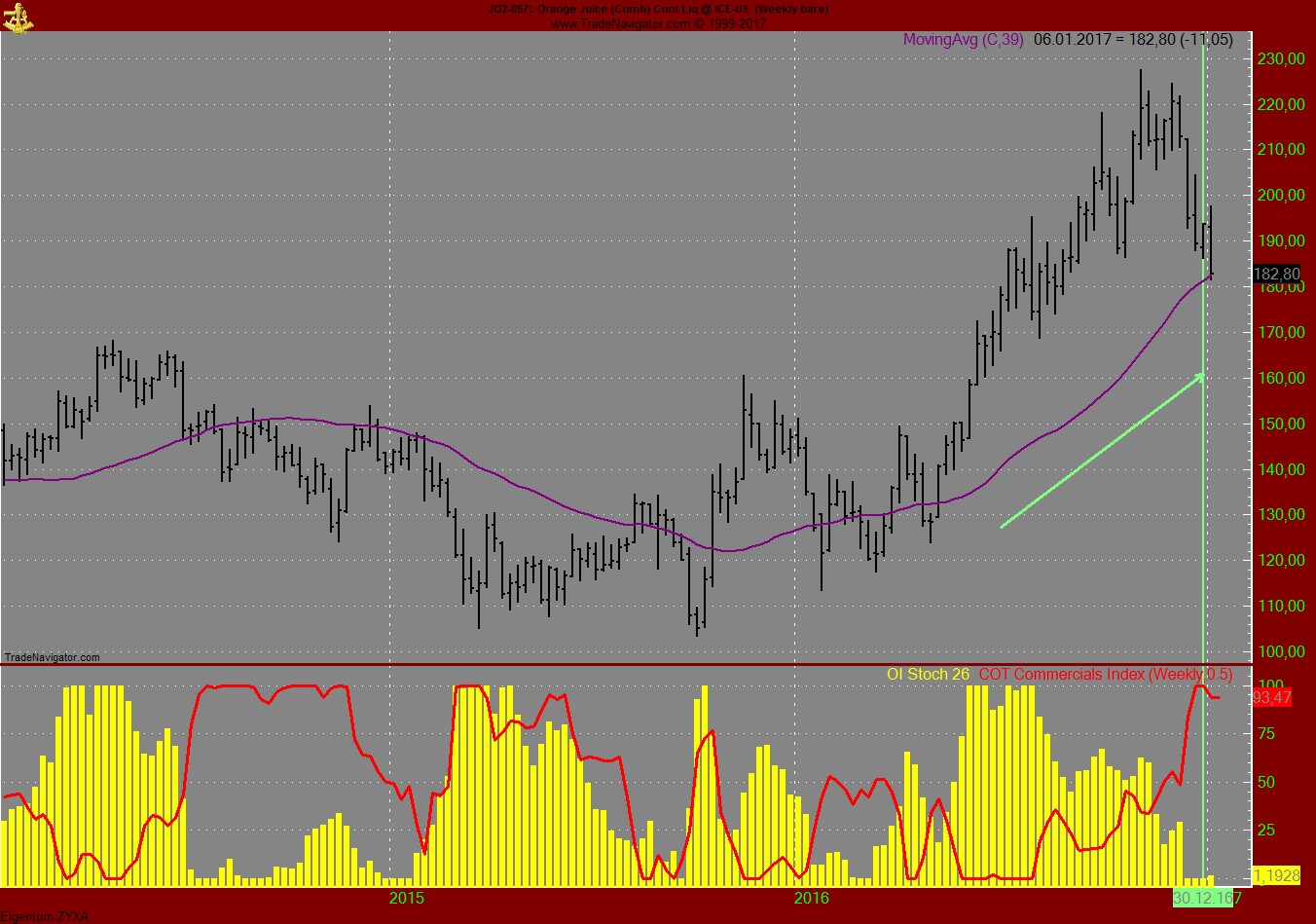Click the TradeNavigator.com watermark link
Viewport: 1316px width, 924px height.
click(51, 657)
